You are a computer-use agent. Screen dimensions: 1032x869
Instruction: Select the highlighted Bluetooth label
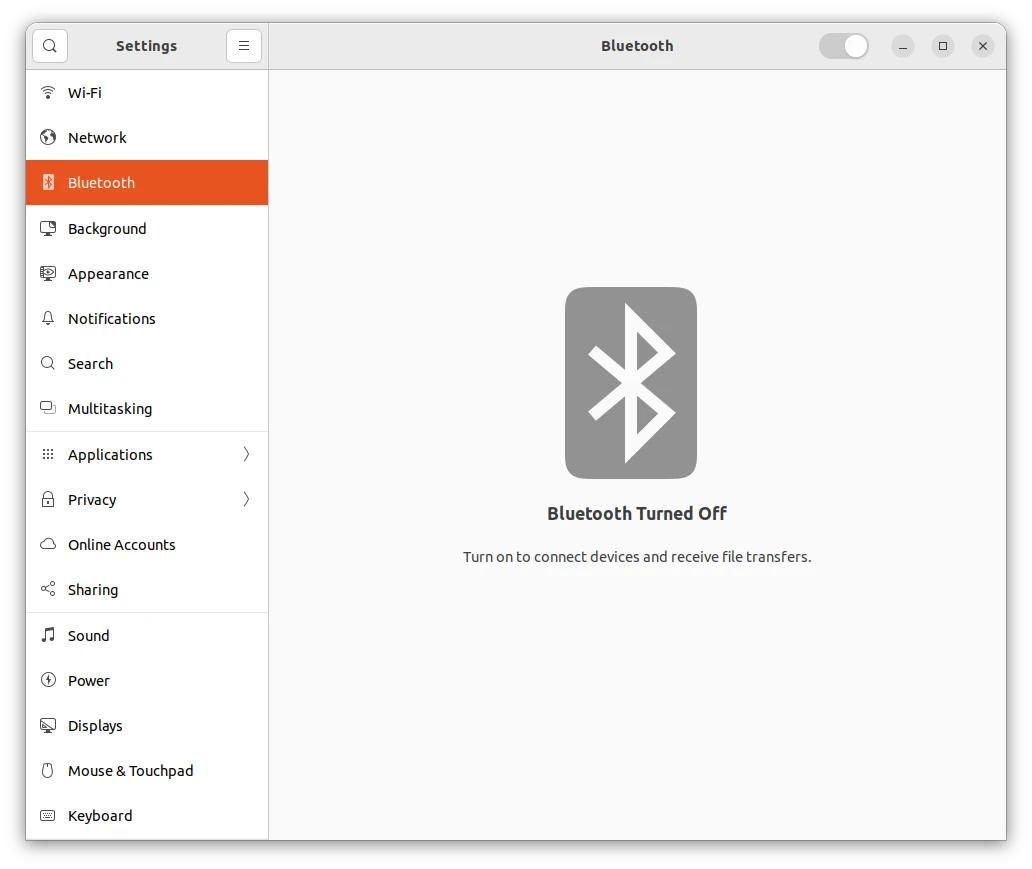(x=101, y=182)
